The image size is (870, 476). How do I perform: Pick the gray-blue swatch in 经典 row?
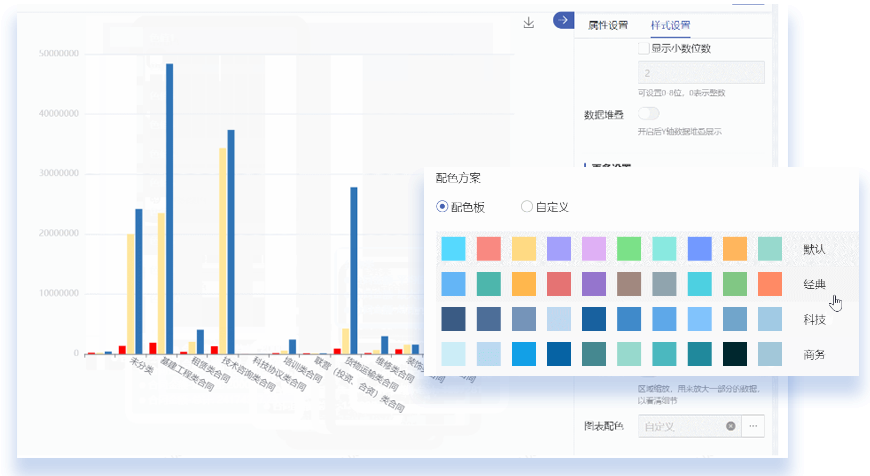[x=664, y=284]
